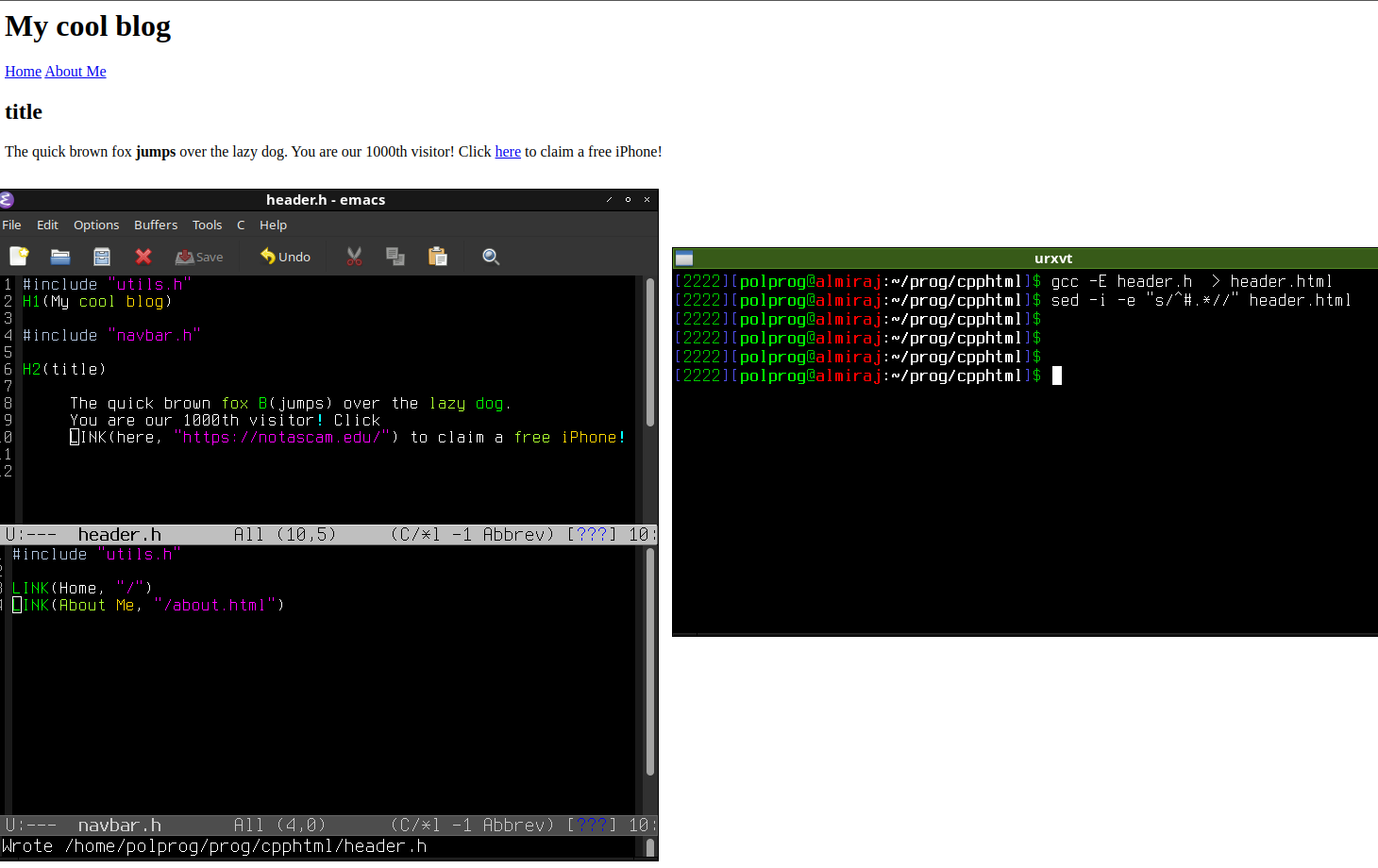The image size is (1378, 868).
Task: Click the "header.h" buffer name in mode line
Action: tap(120, 535)
